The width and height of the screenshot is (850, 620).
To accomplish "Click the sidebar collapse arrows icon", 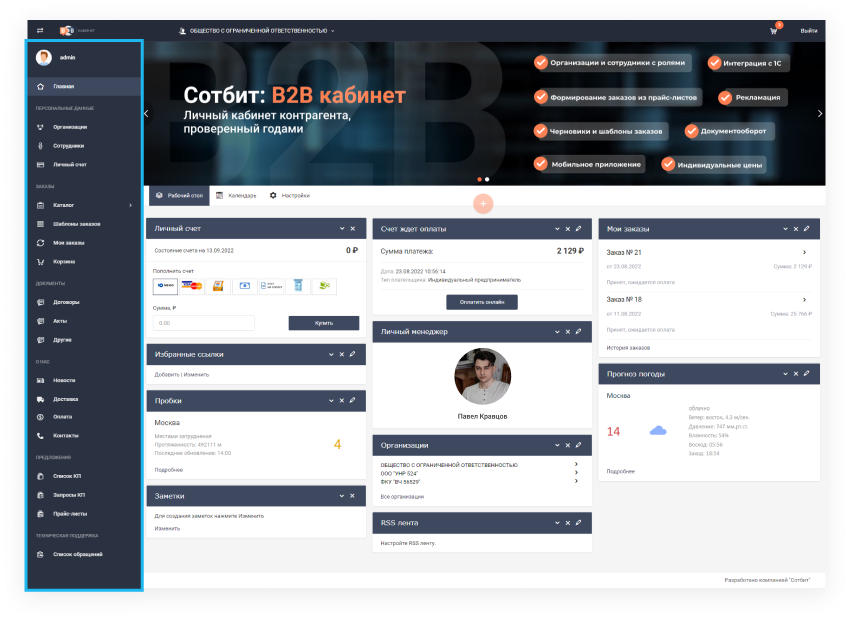I will pos(41,31).
